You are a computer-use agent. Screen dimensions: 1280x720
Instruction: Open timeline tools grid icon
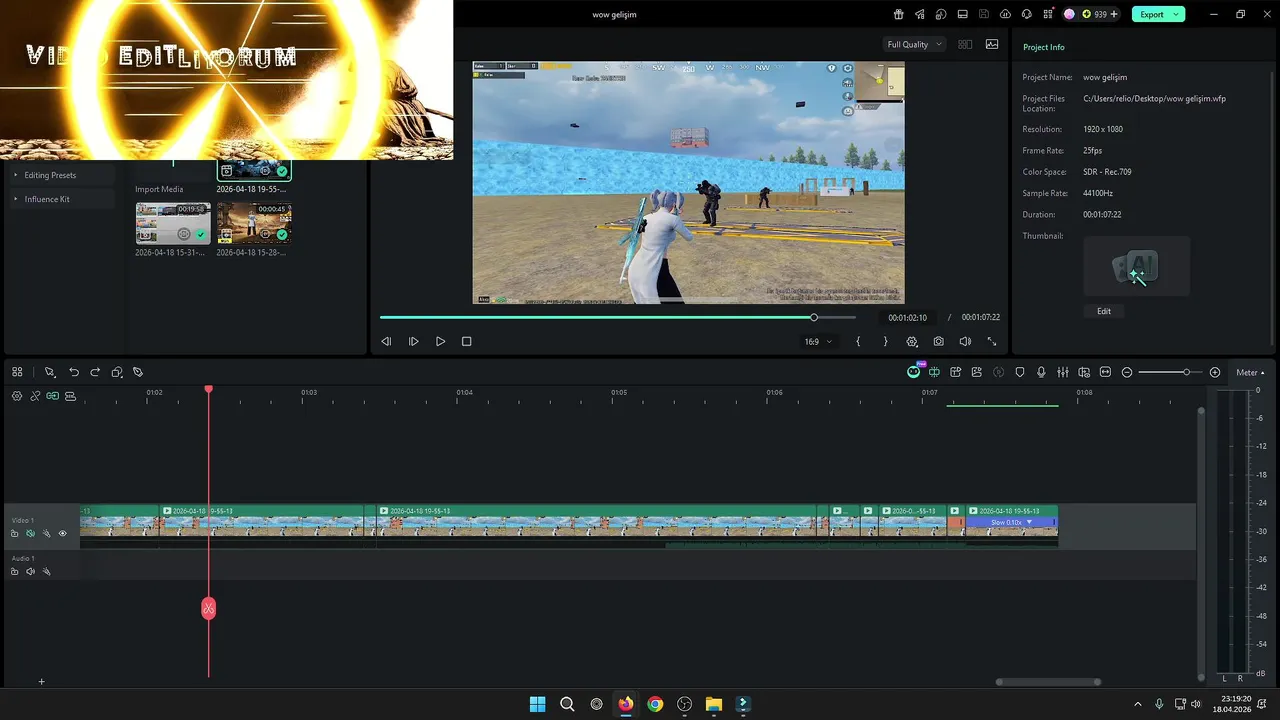(17, 372)
